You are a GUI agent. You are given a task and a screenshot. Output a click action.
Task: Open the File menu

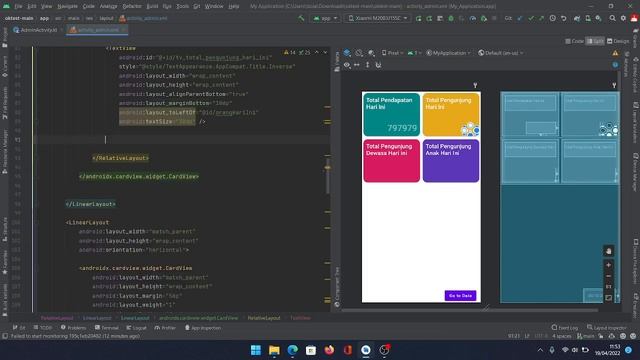click(x=18, y=7)
